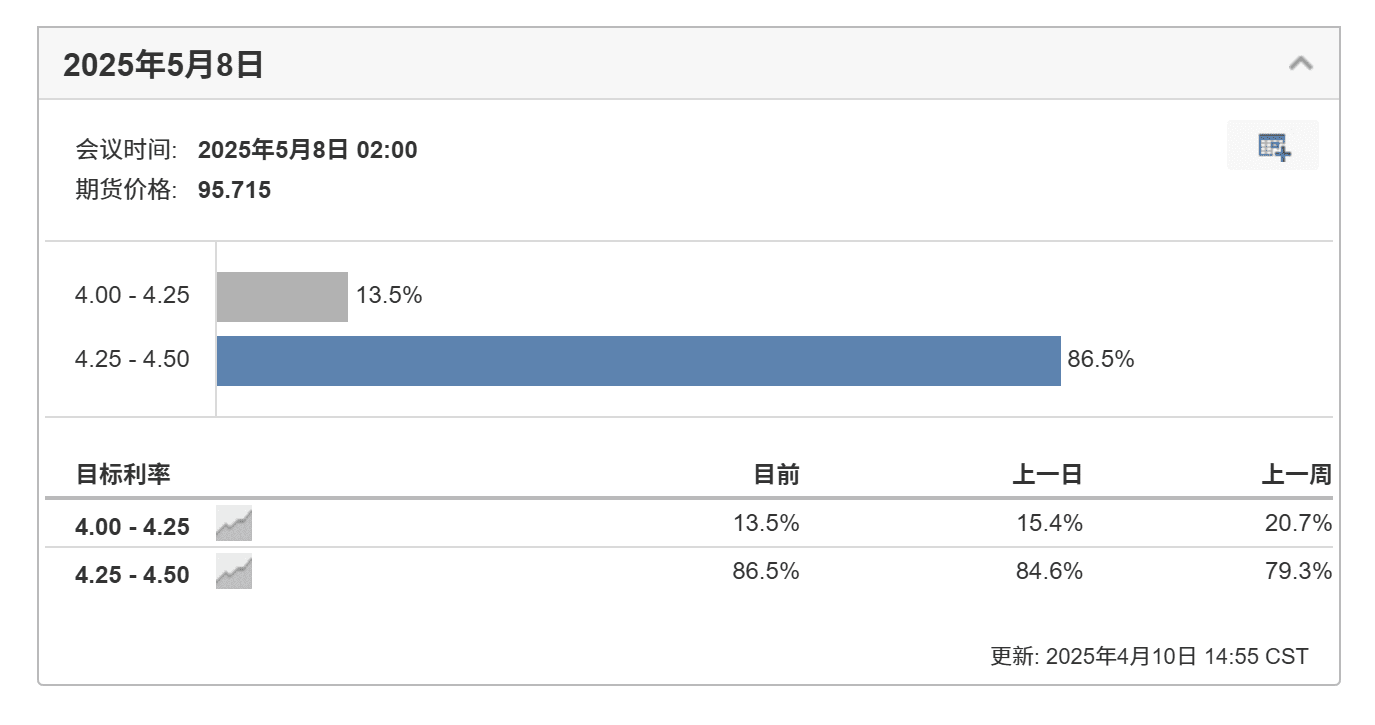Viewport: 1375px width, 725px height.
Task: Select the 4.25 - 4.50 table row label
Action: pos(132,575)
